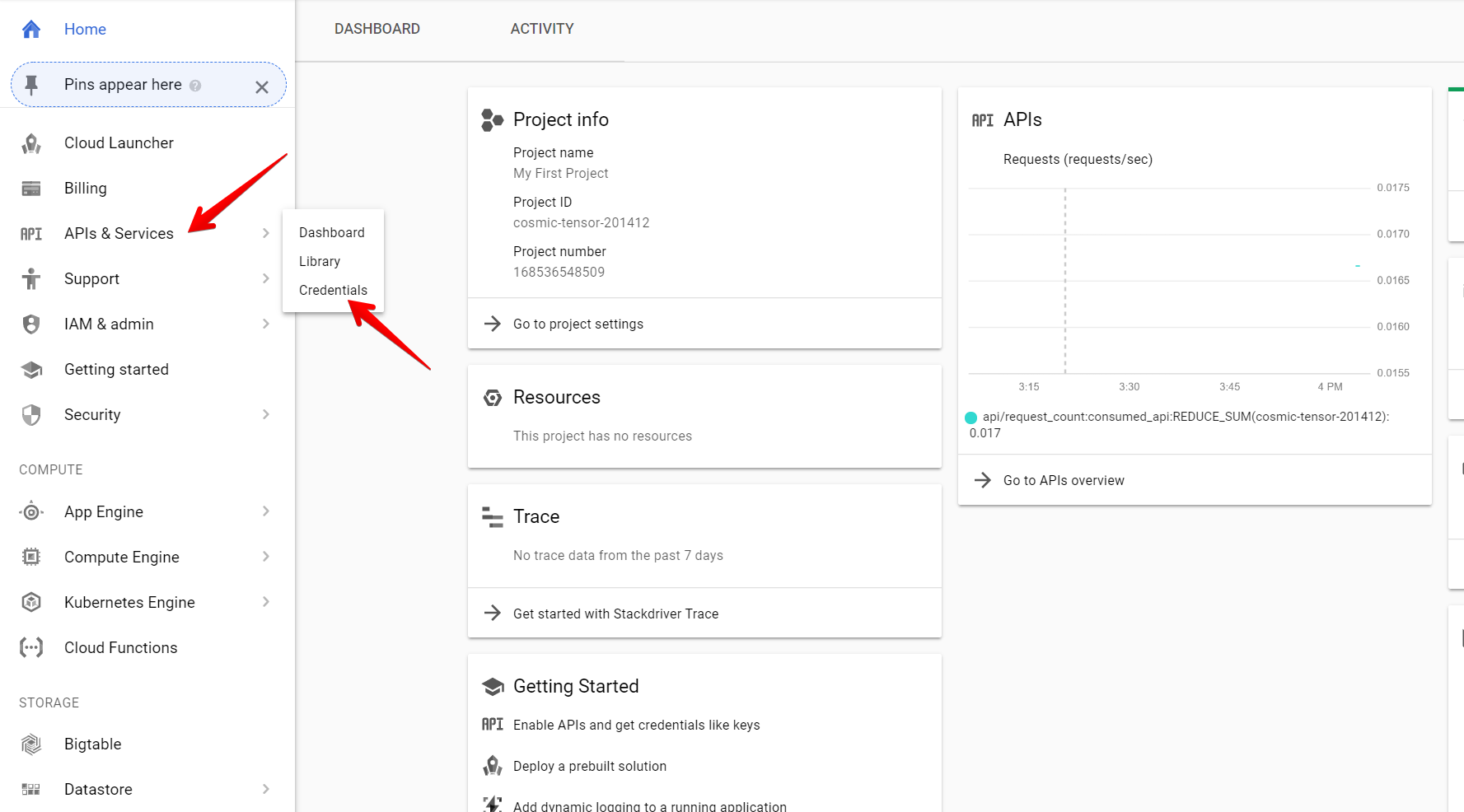Open Cloud Launcher via its rocket icon
The image size is (1464, 812).
[x=30, y=142]
